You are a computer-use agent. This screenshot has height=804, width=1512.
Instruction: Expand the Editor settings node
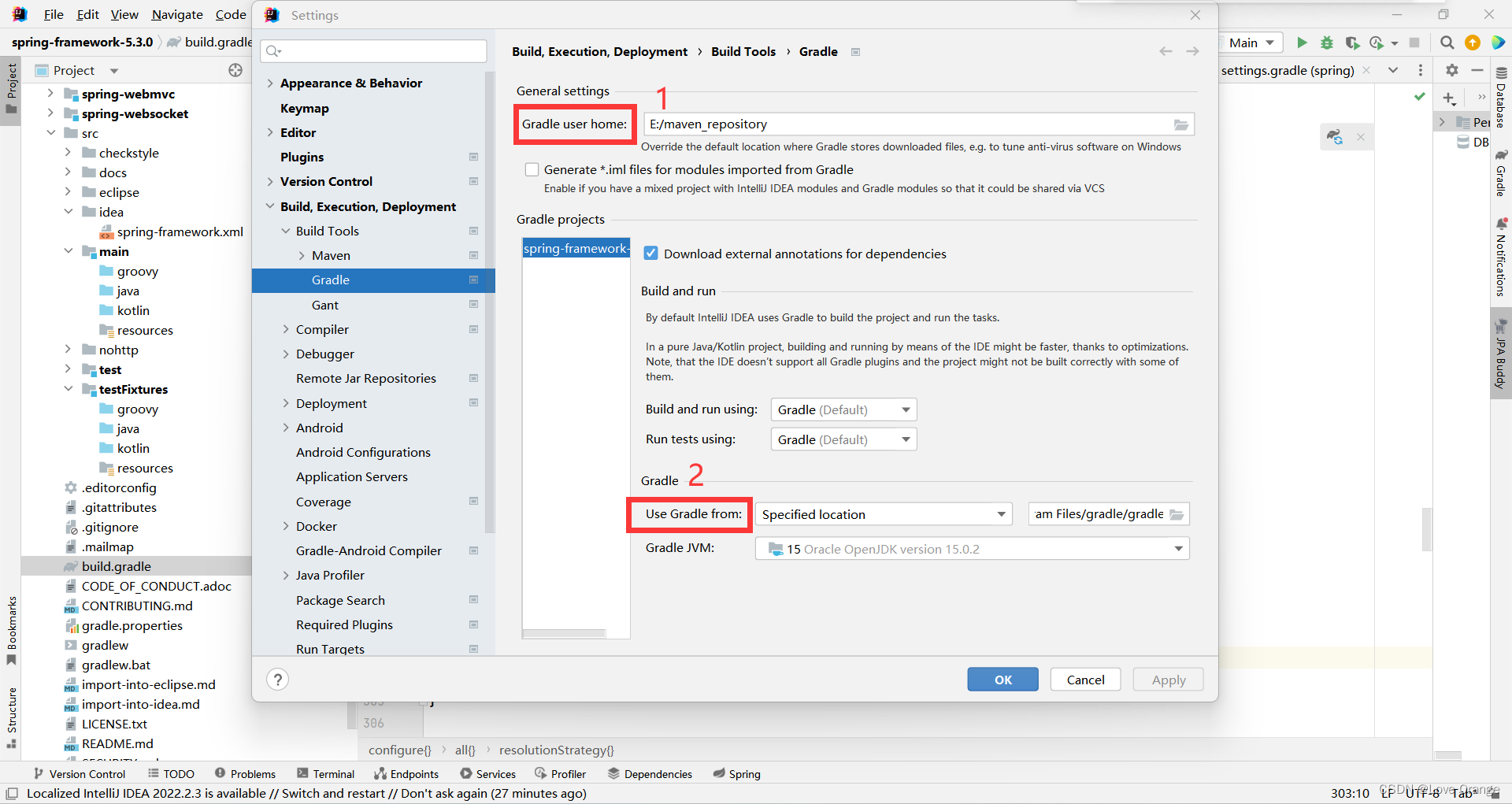tap(270, 132)
